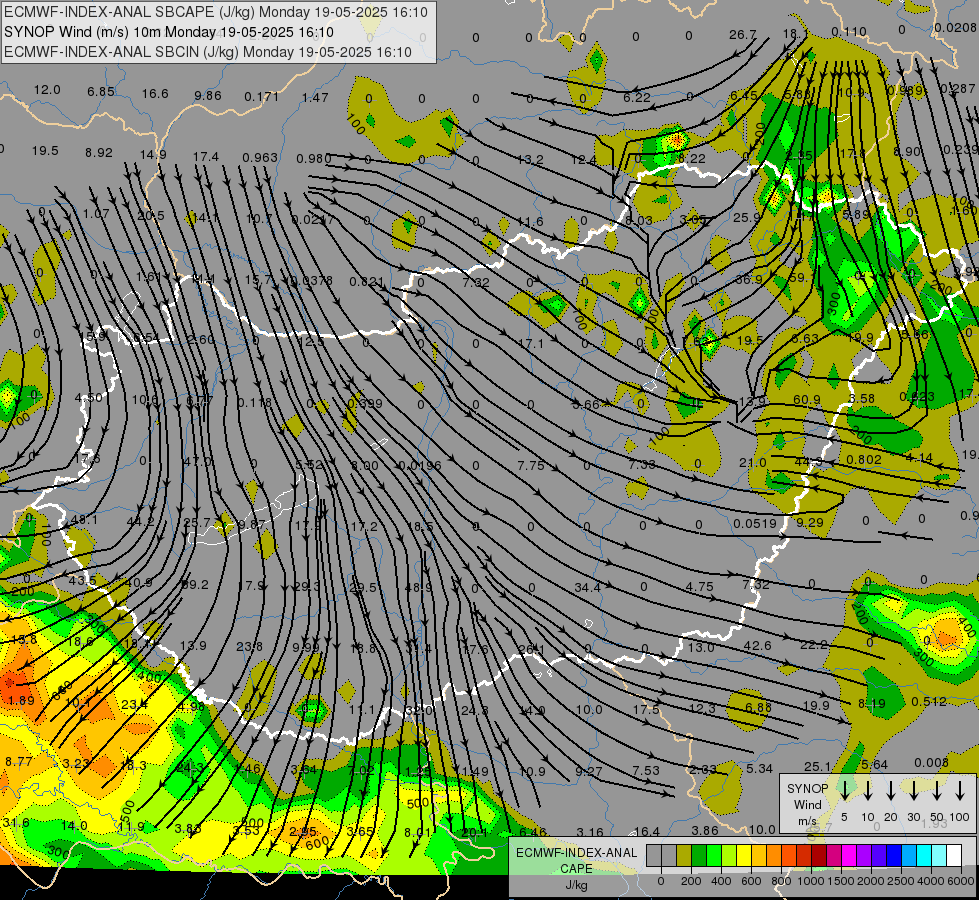This screenshot has height=900, width=979.
Task: Click the map value 48.1
Action: 84,520
